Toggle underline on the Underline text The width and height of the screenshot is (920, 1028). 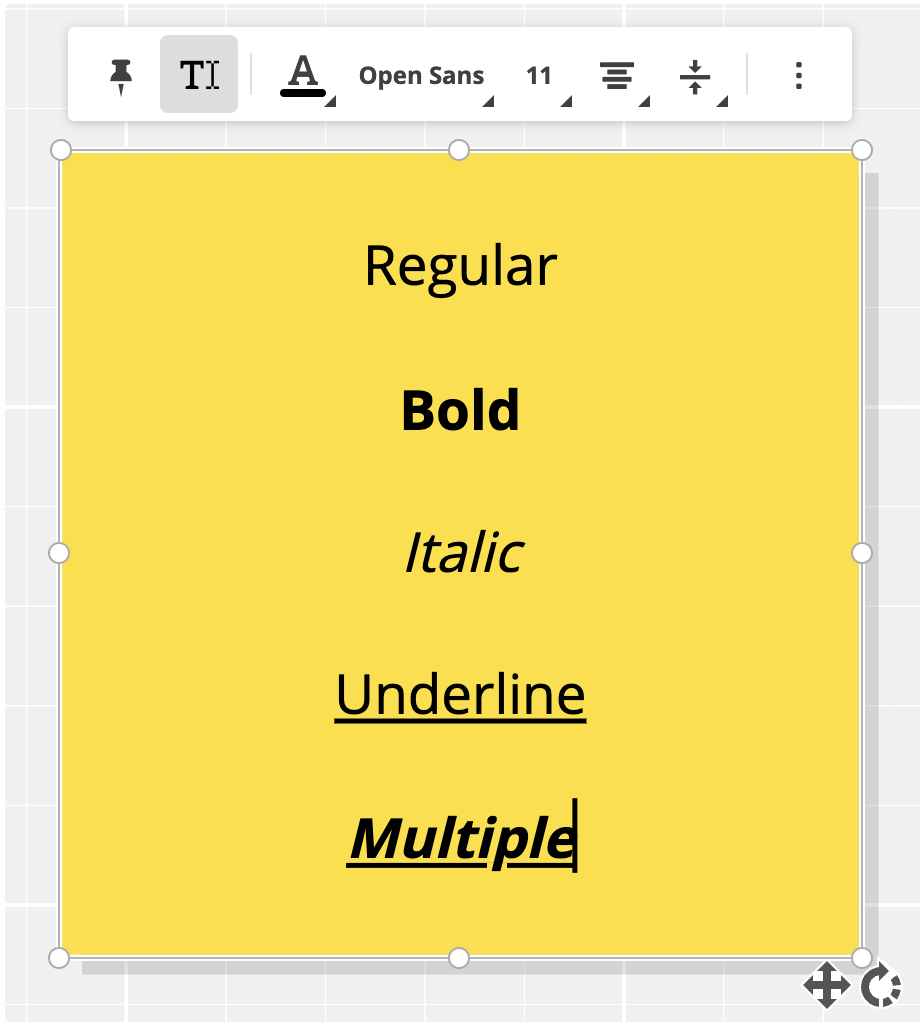point(459,695)
